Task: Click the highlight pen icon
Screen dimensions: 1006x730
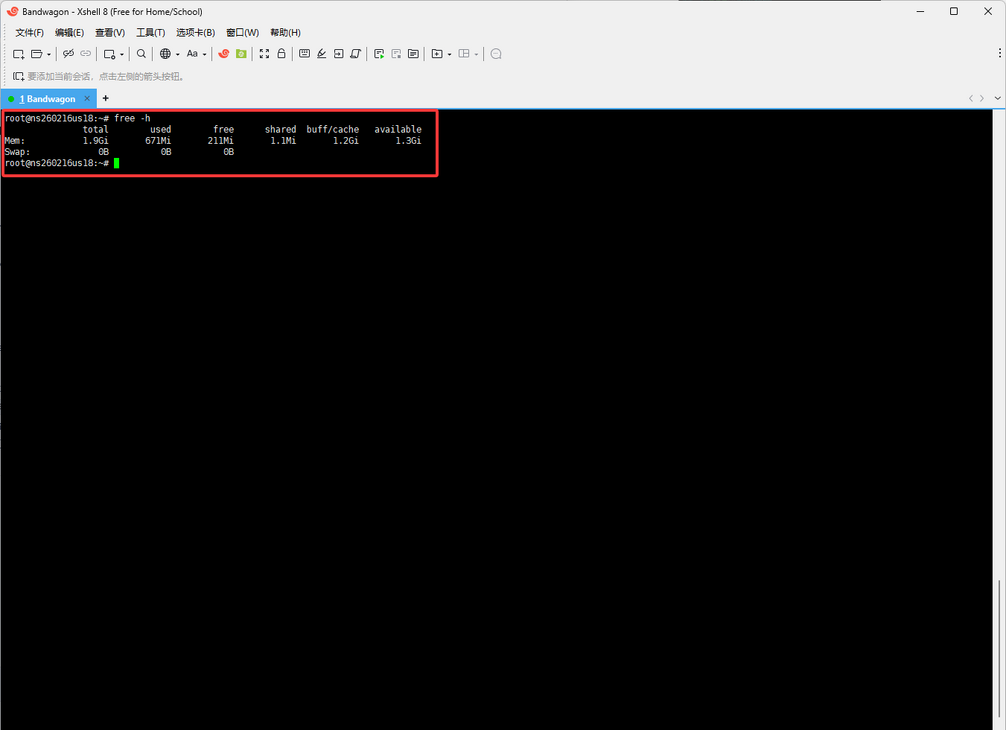Action: pos(321,54)
